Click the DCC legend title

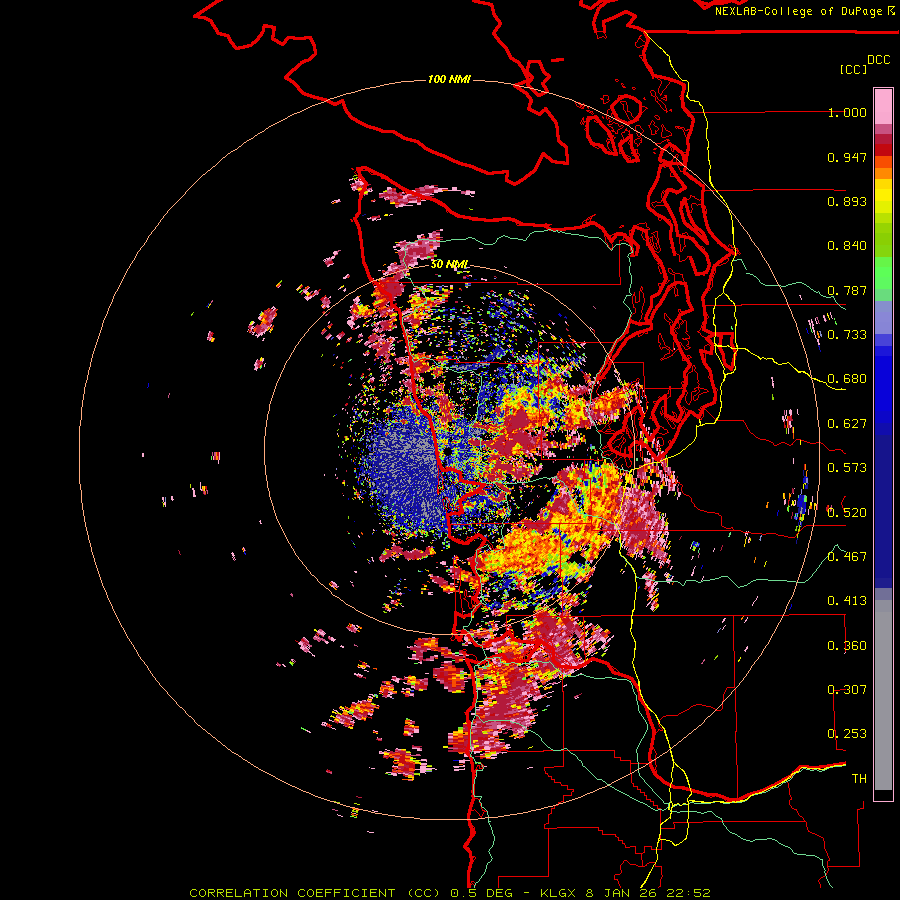coord(878,60)
